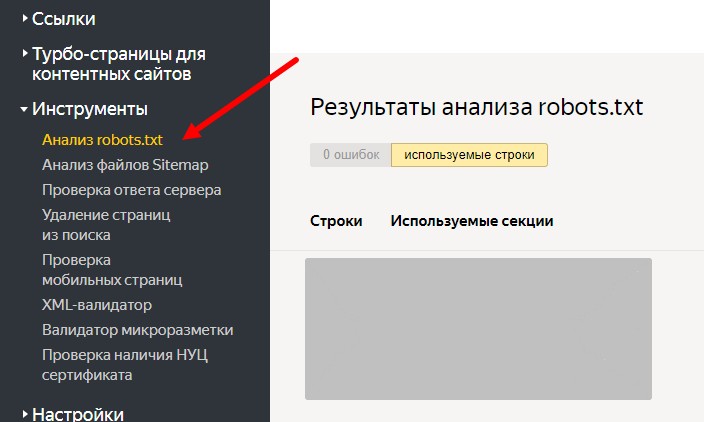704x422 pixels.
Task: Toggle the 0 ошибок filter
Action: click(x=350, y=156)
